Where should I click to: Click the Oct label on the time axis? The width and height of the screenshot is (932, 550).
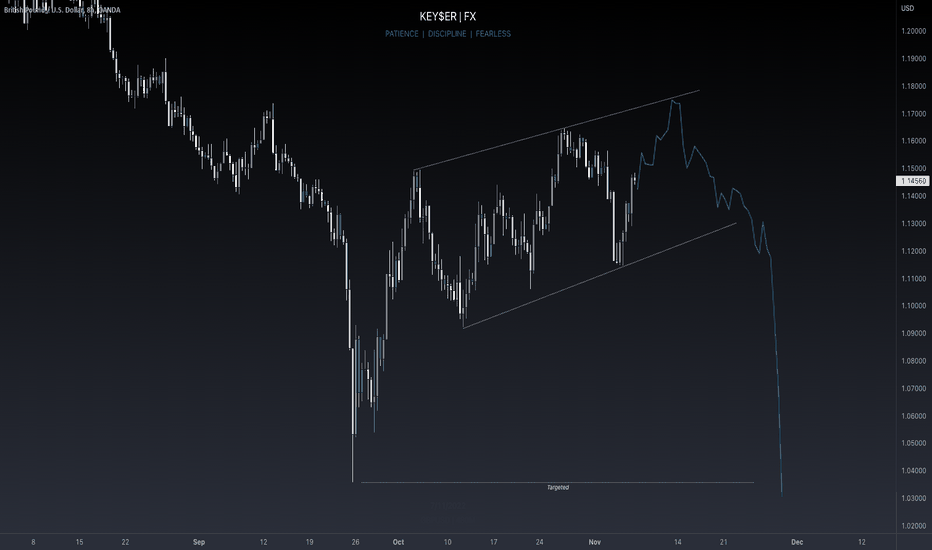pos(398,542)
